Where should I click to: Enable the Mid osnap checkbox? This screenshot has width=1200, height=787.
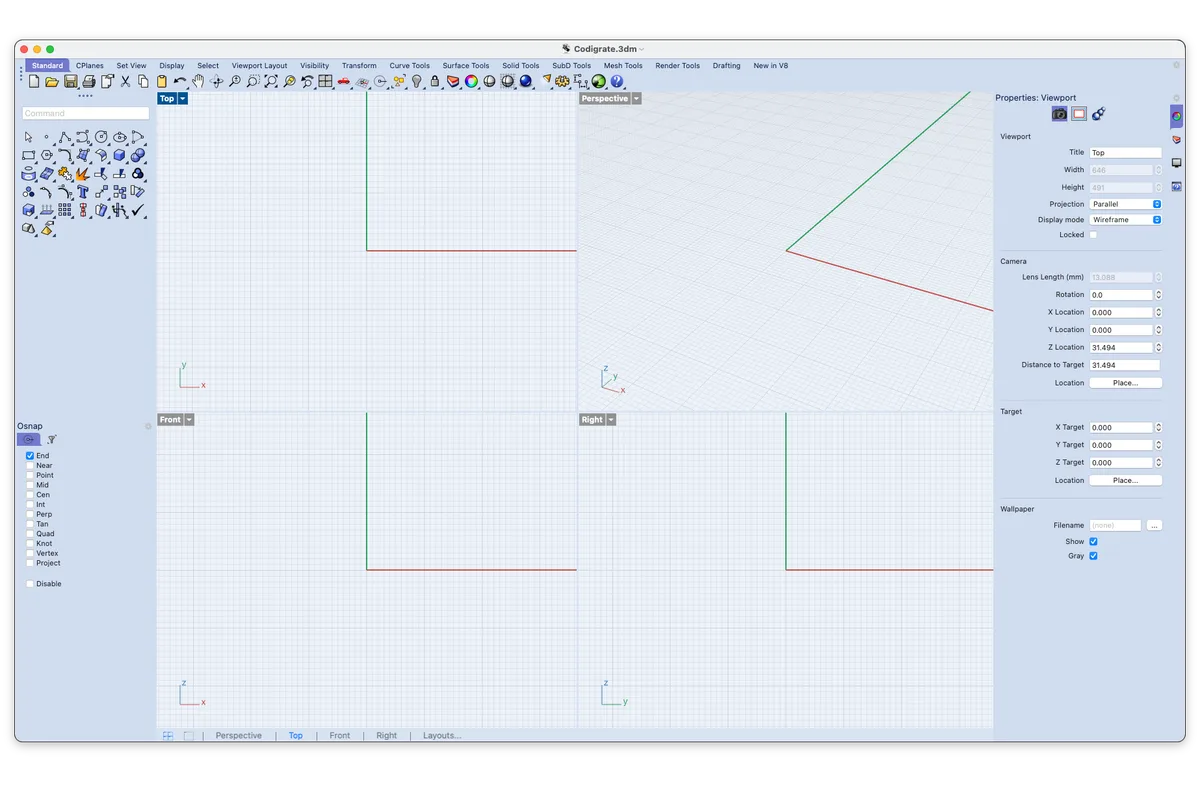tap(30, 485)
